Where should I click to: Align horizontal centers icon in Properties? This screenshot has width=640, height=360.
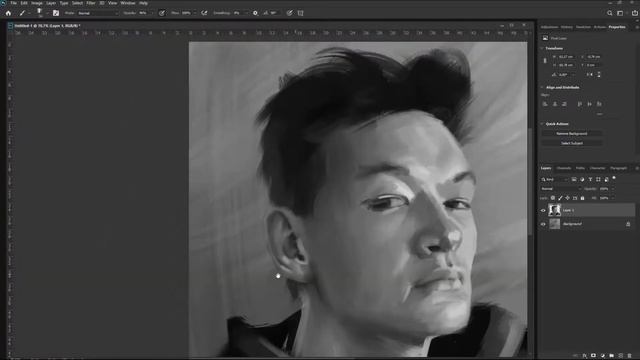pyautogui.click(x=555, y=104)
